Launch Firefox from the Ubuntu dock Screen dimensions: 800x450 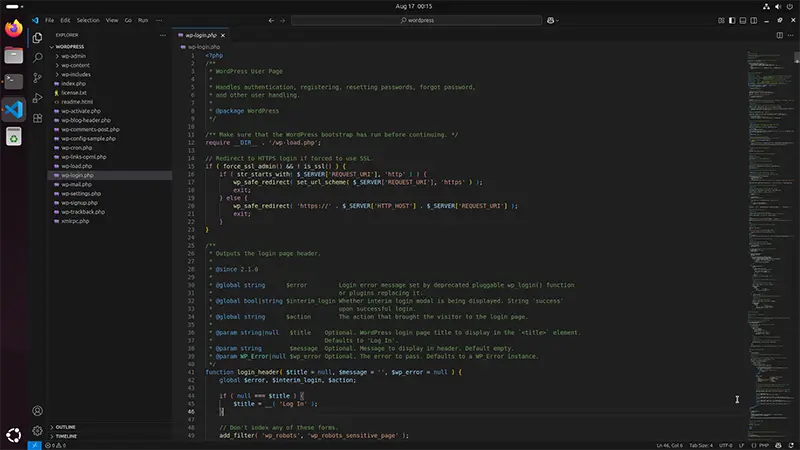(x=14, y=28)
